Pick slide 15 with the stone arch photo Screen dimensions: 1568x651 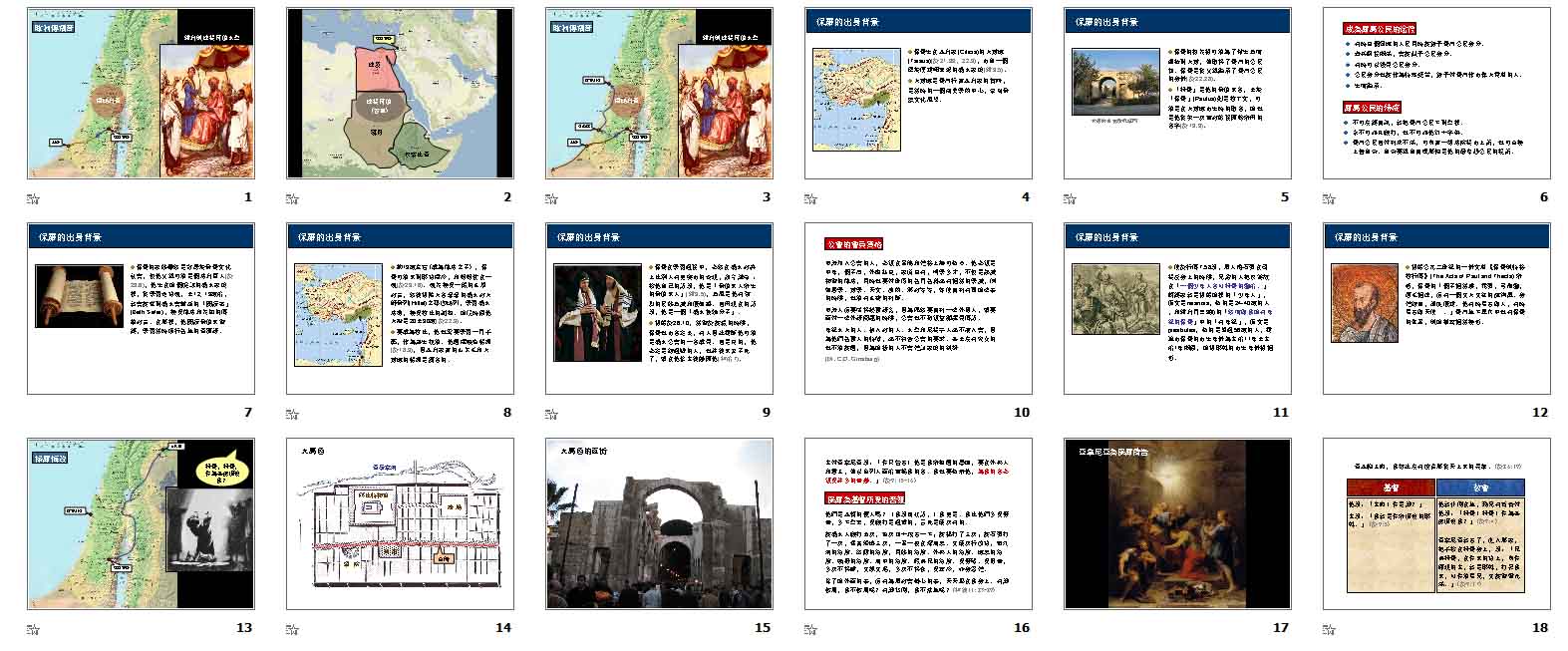click(659, 524)
